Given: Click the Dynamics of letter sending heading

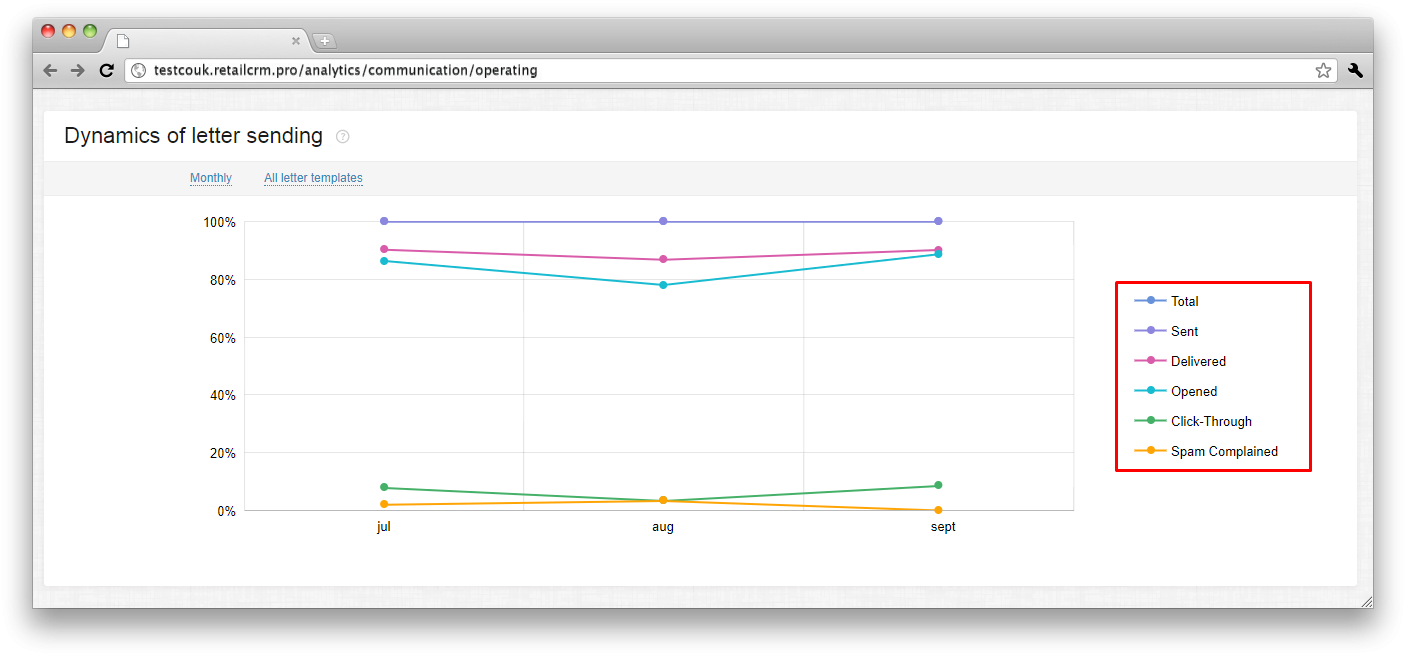Looking at the screenshot, I should pos(193,136).
